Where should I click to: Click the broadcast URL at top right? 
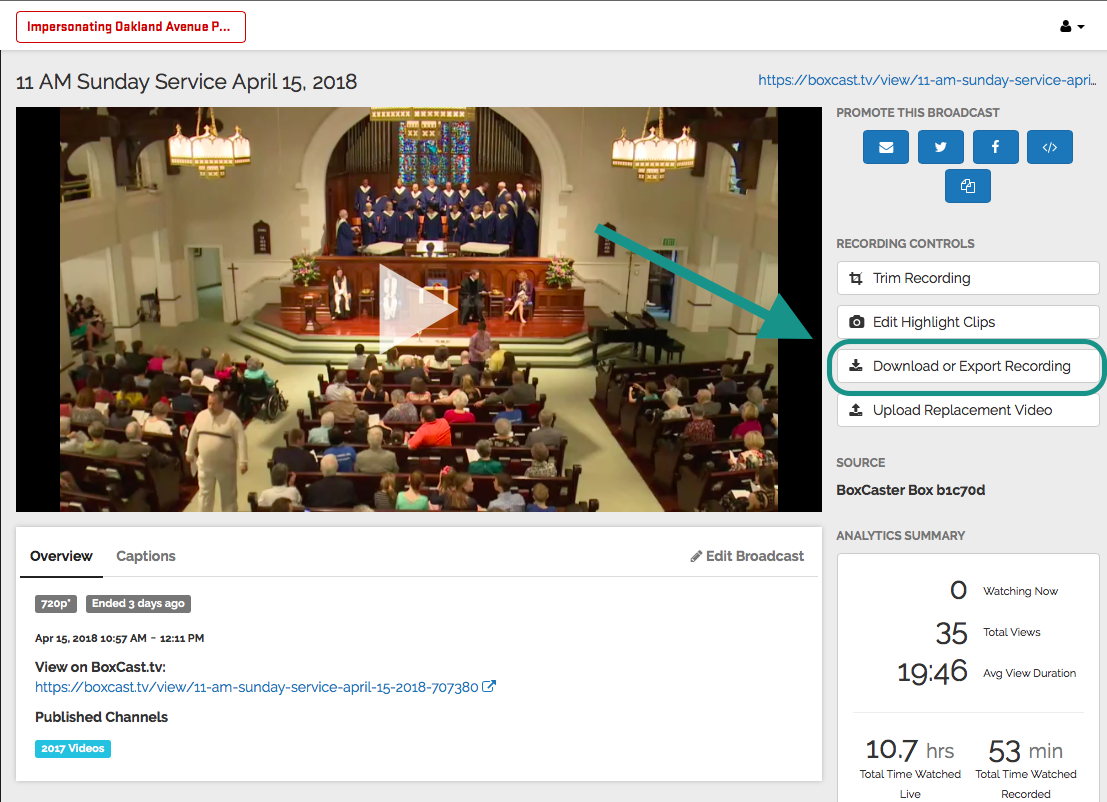[927, 80]
